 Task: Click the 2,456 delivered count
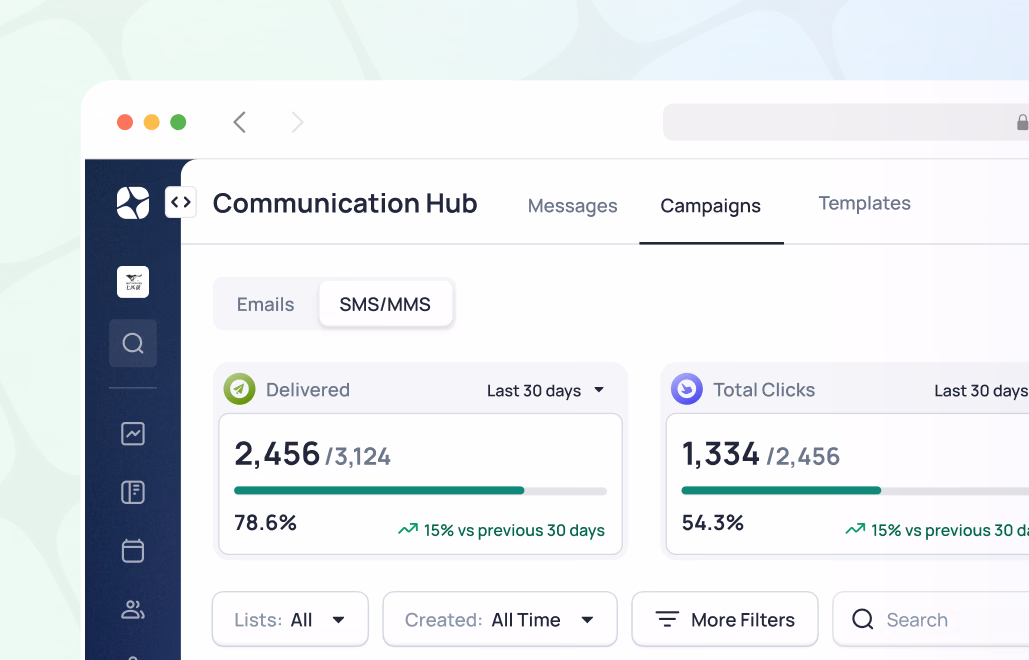click(277, 454)
